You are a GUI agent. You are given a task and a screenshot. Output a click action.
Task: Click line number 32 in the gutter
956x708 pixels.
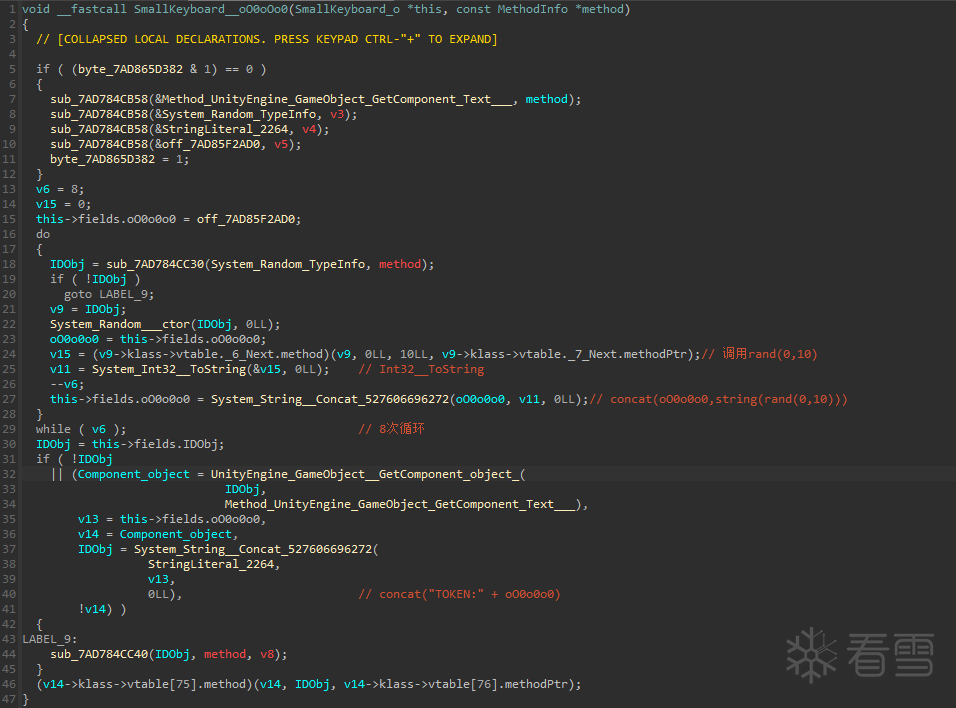pos(9,474)
